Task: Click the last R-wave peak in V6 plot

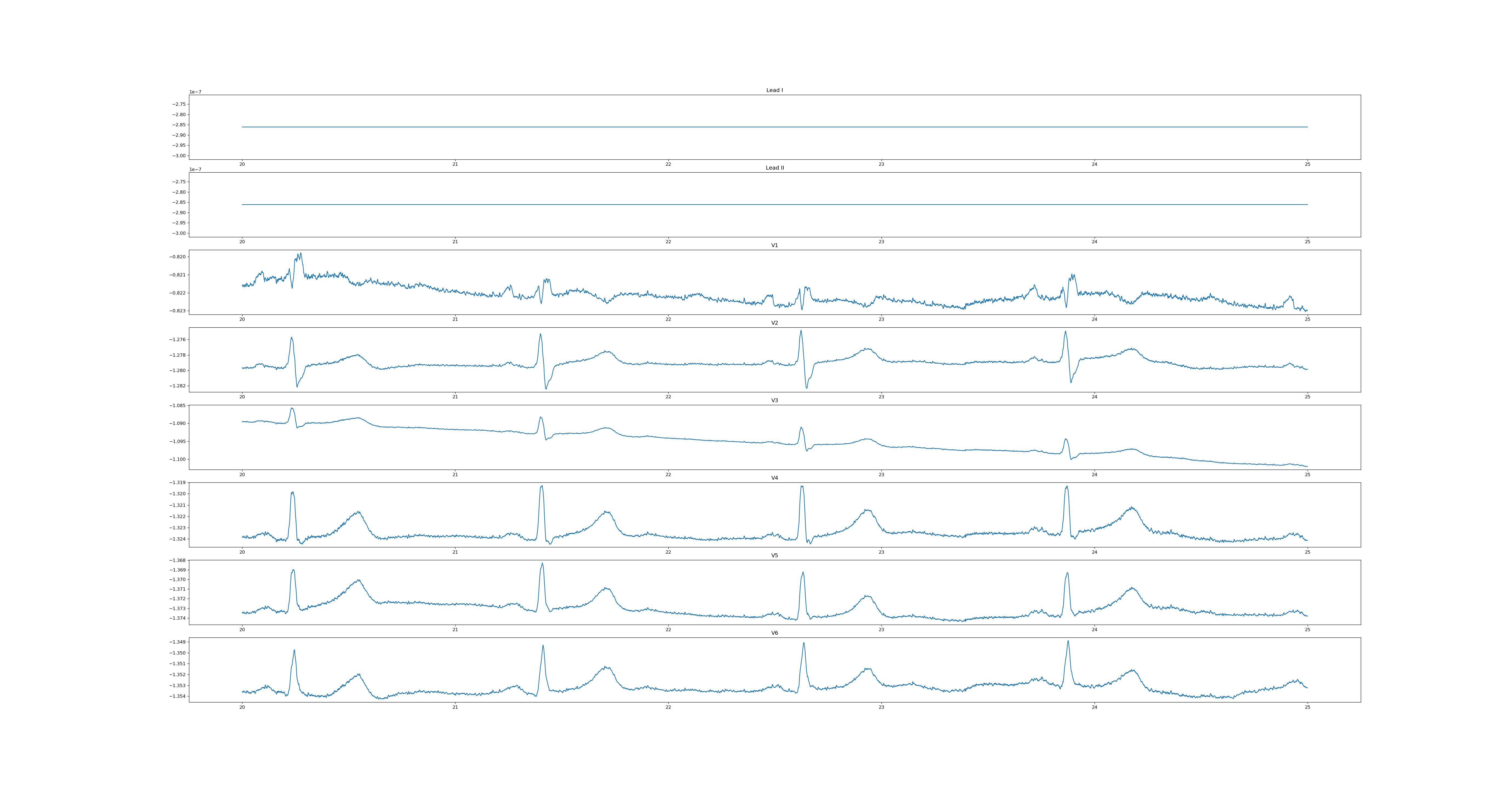Action: coord(1068,641)
